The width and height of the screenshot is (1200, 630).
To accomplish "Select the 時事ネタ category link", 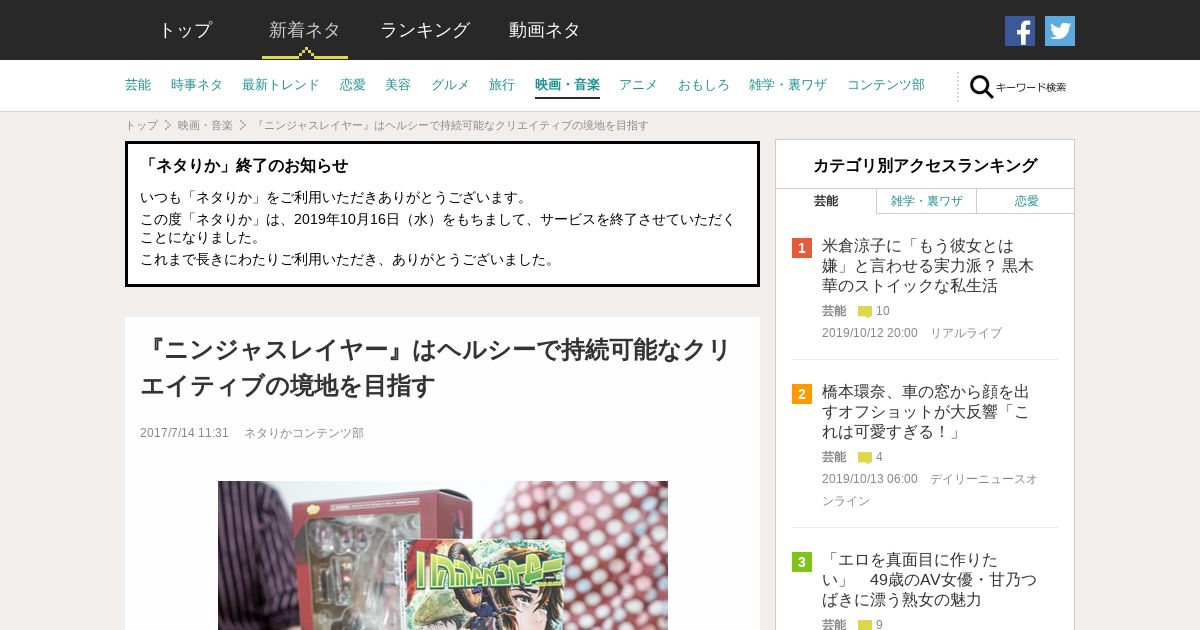I will click(x=197, y=85).
